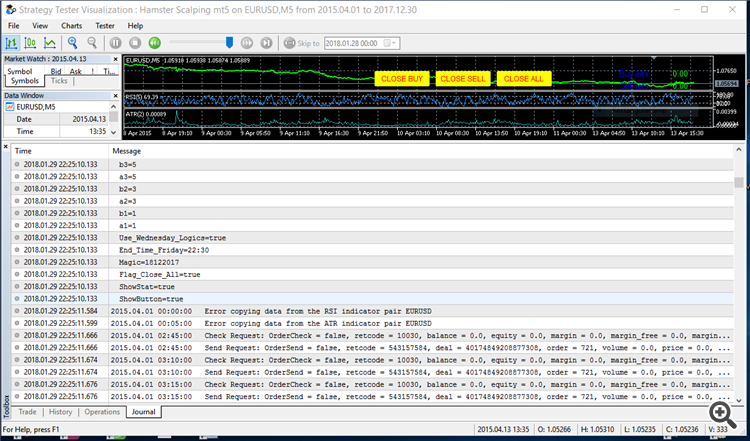Image resolution: width=750 pixels, height=441 pixels.
Task: Open the Operations tab in Toolbox
Action: tap(102, 412)
